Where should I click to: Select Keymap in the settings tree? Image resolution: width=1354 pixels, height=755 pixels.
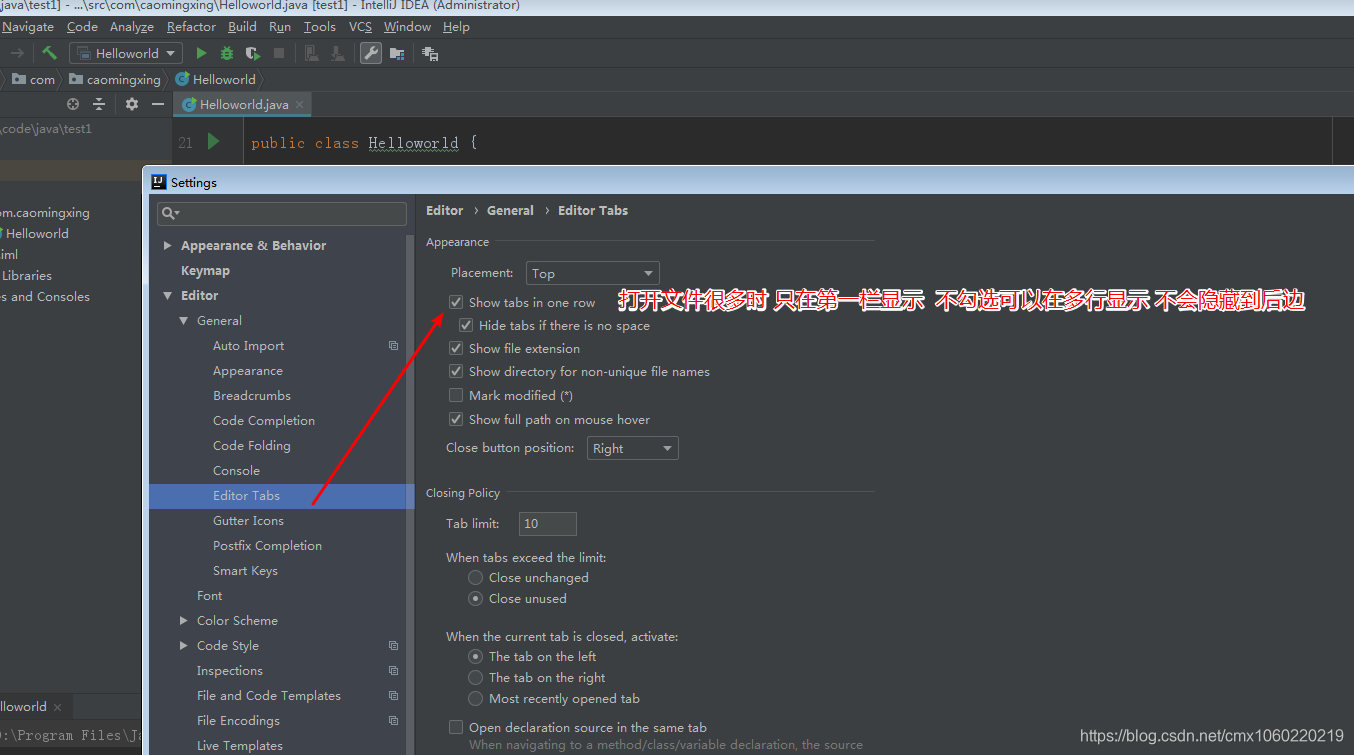(205, 270)
